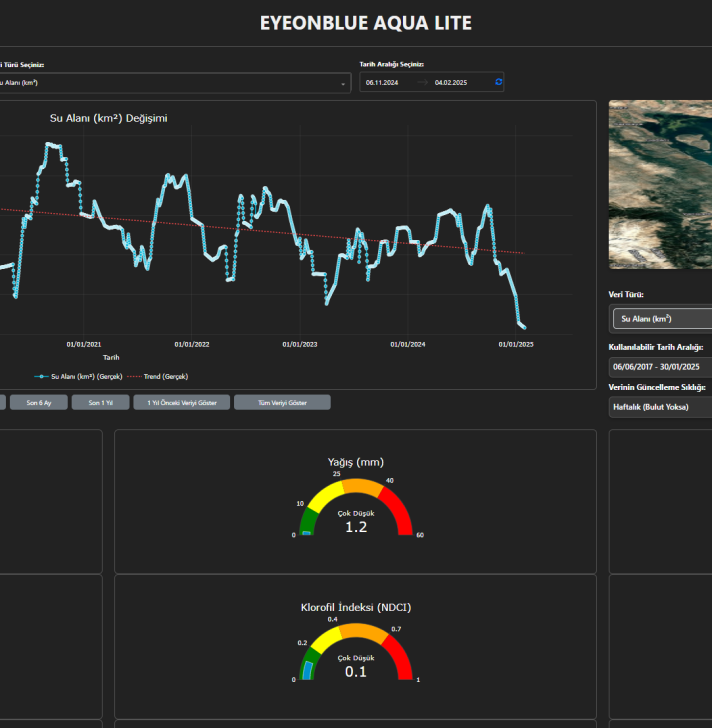
Task: Click the 01/01/2021 x-axis label
Action: point(84,344)
